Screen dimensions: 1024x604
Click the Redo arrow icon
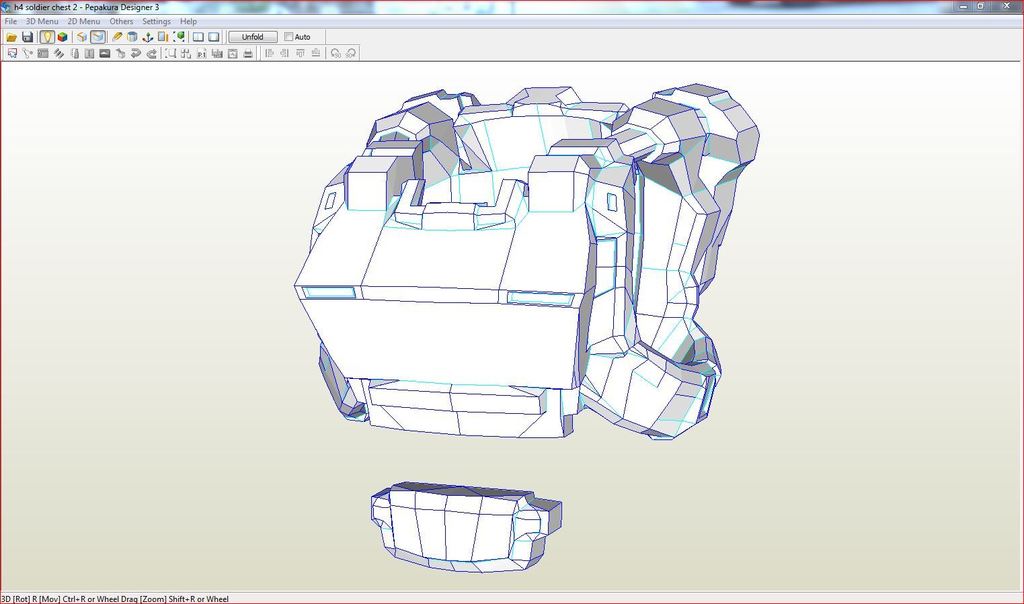(152, 54)
